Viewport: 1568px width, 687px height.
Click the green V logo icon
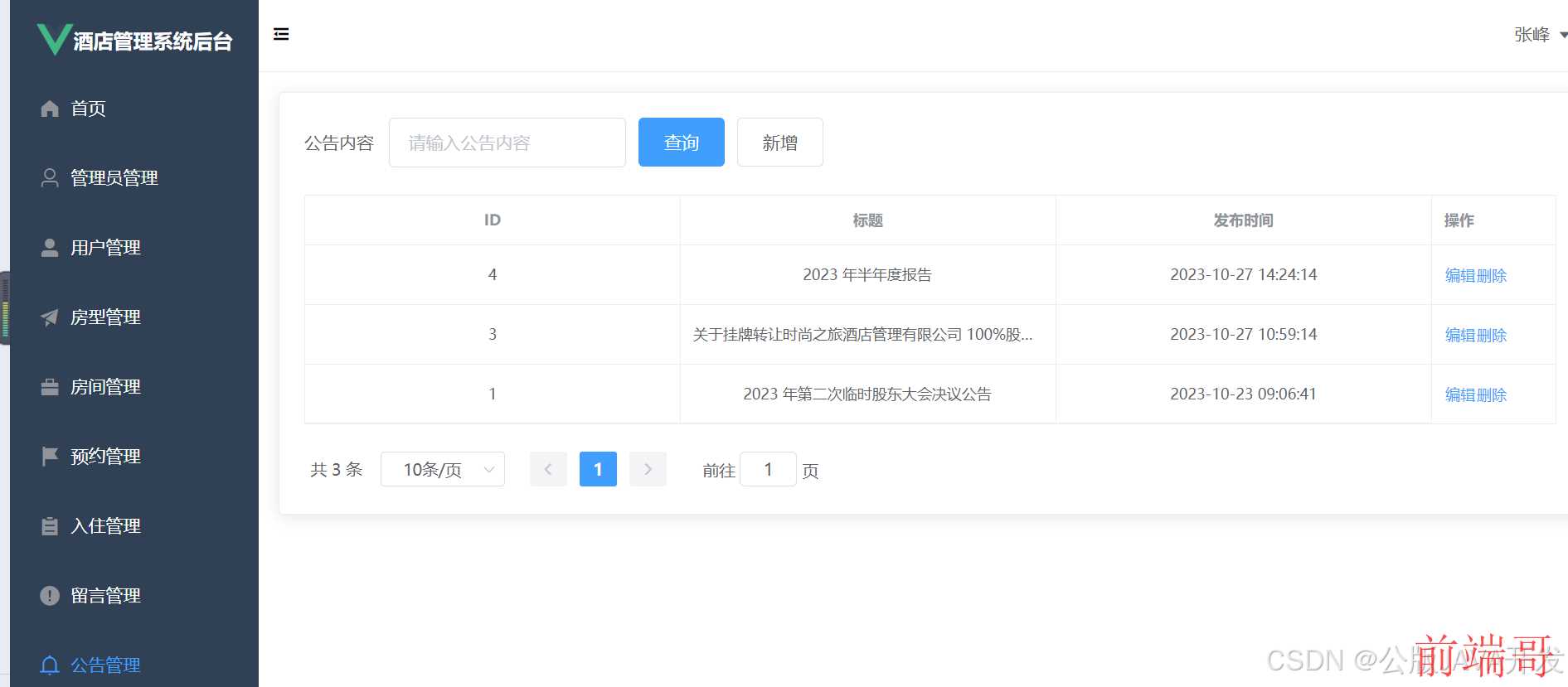click(x=54, y=40)
